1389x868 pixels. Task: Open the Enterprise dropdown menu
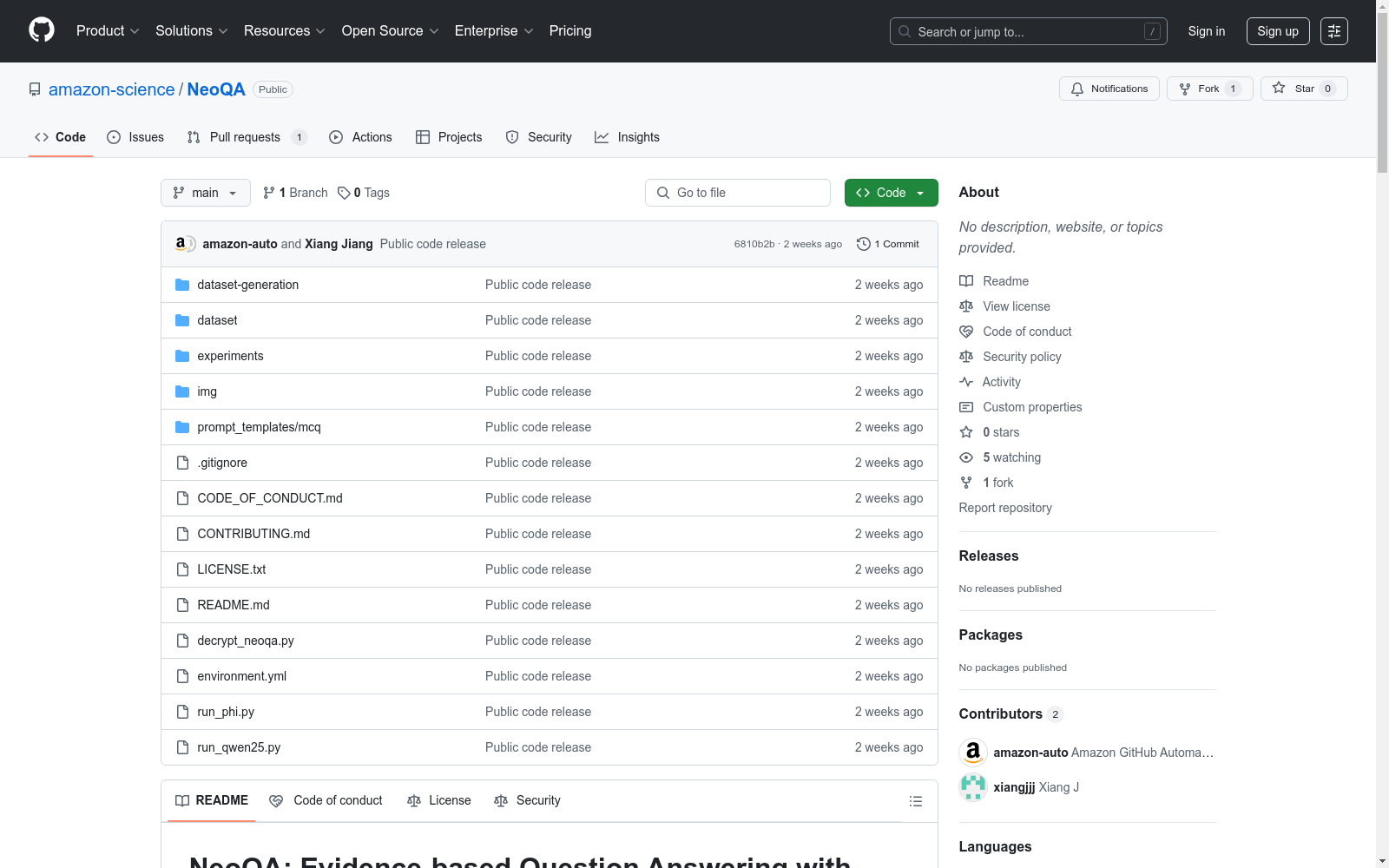click(494, 31)
